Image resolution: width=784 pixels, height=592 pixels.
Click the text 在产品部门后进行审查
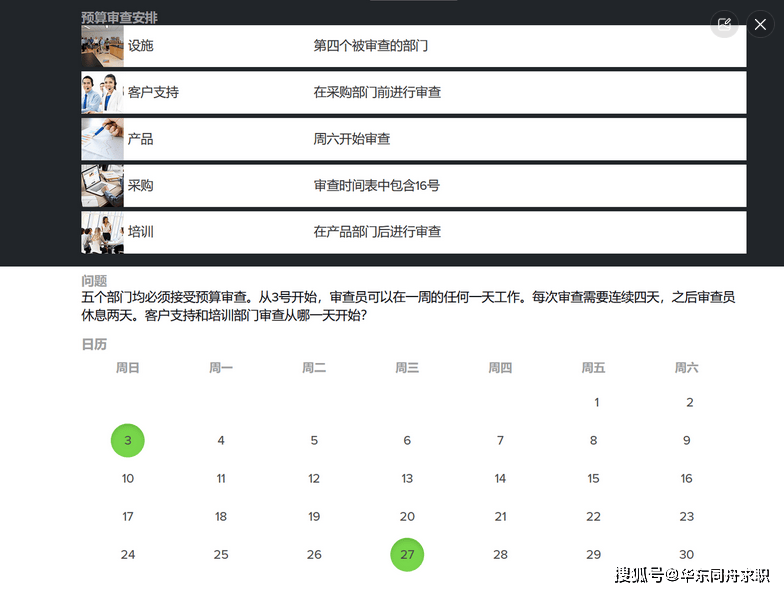tap(377, 232)
